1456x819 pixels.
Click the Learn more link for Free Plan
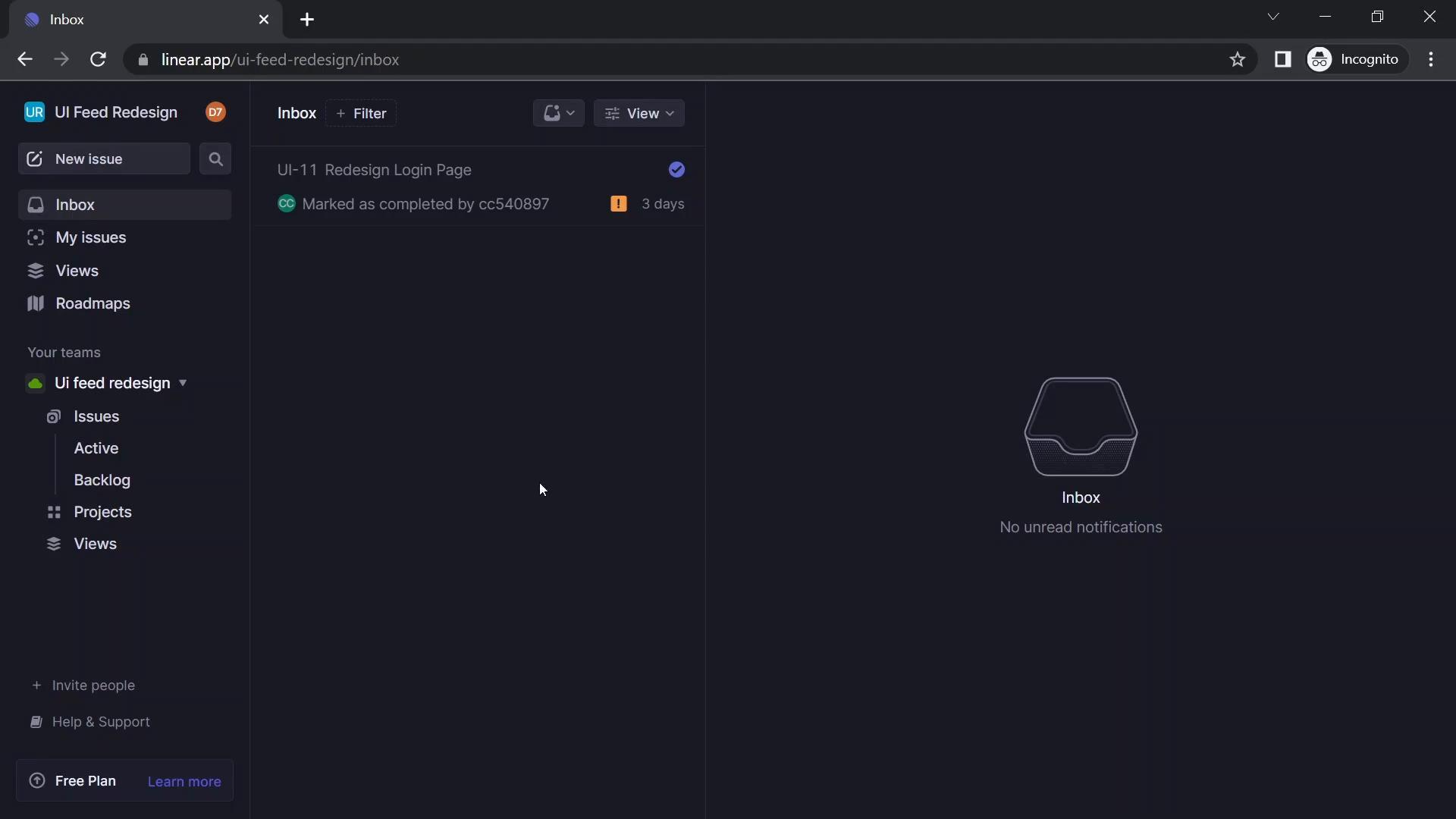(184, 780)
